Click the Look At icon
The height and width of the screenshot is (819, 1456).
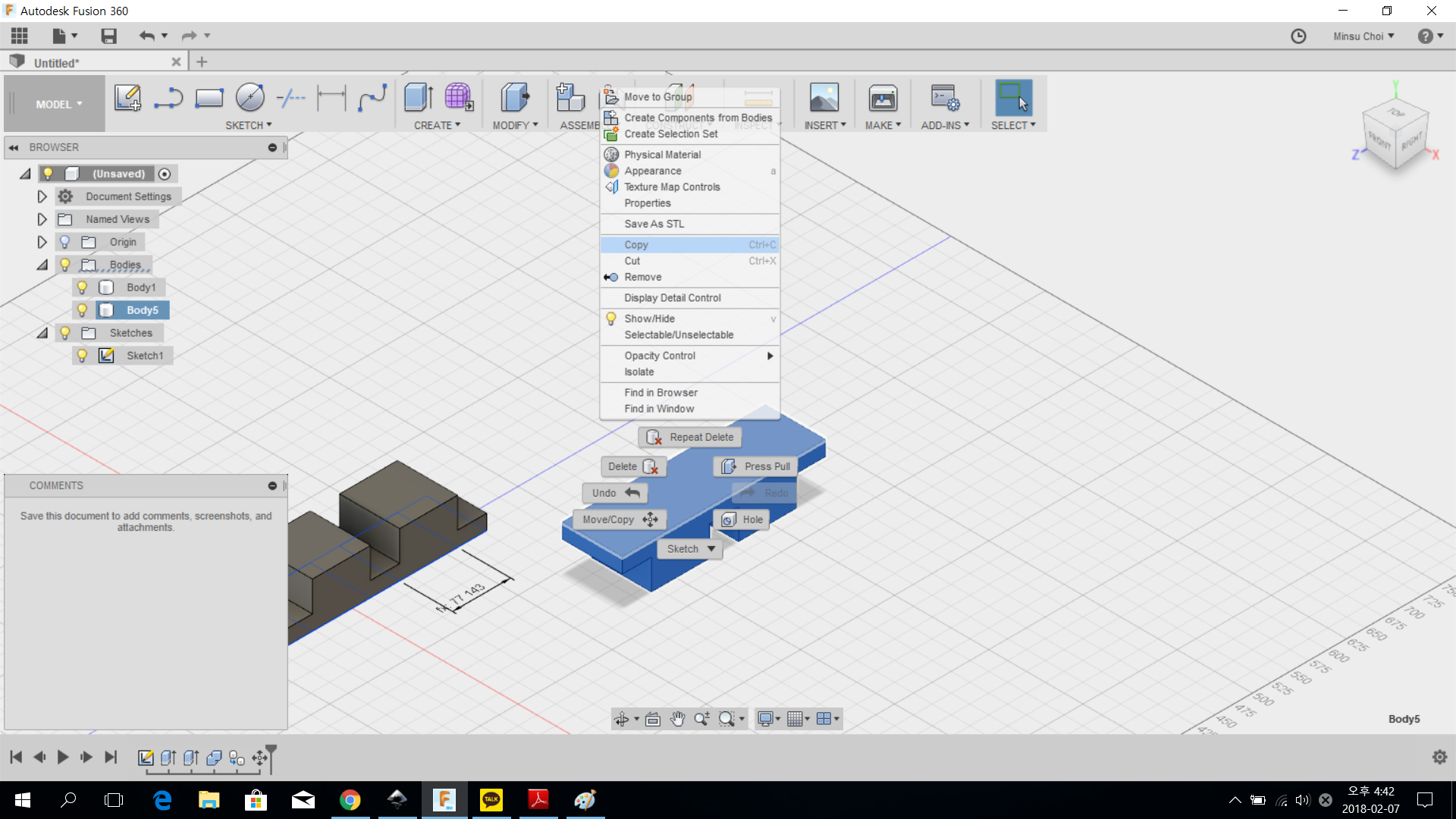[x=652, y=719]
